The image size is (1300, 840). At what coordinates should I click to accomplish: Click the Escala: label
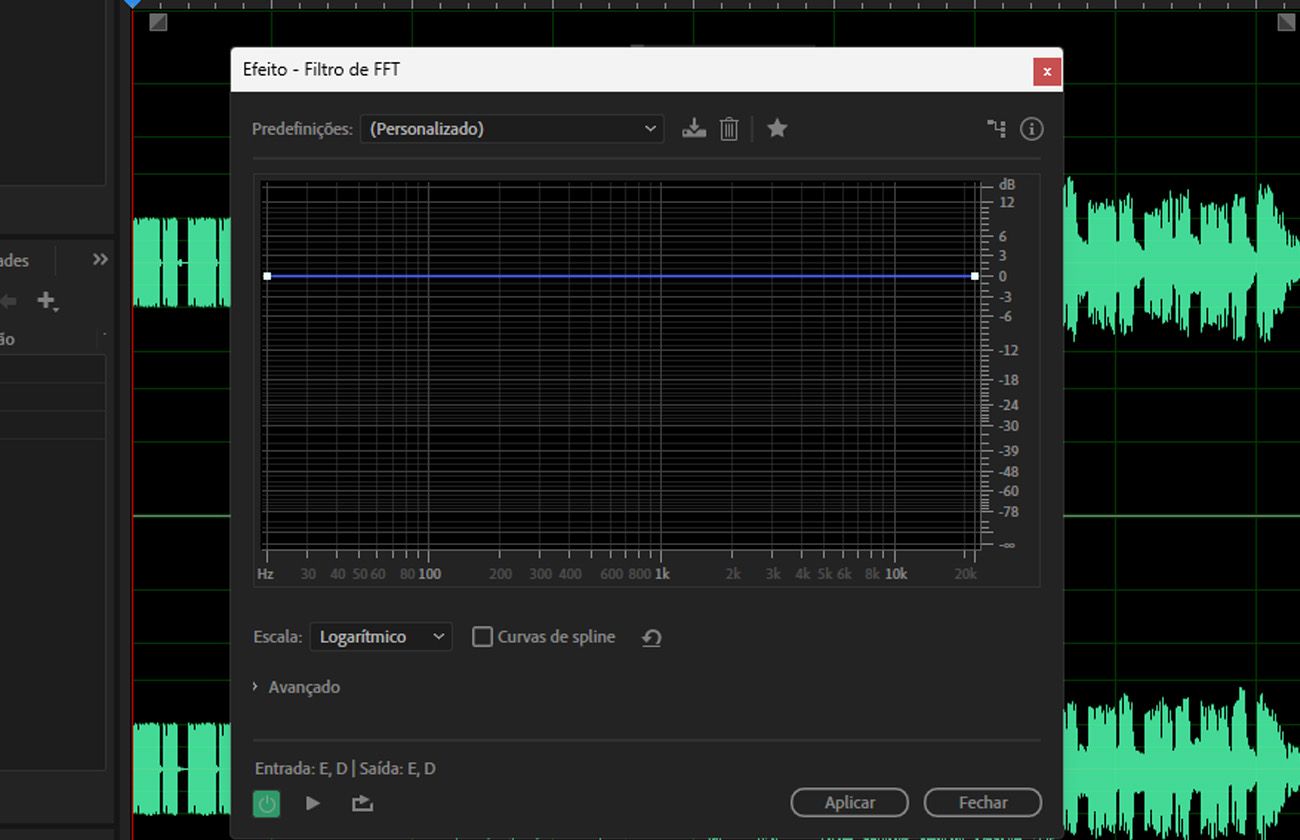coord(277,637)
